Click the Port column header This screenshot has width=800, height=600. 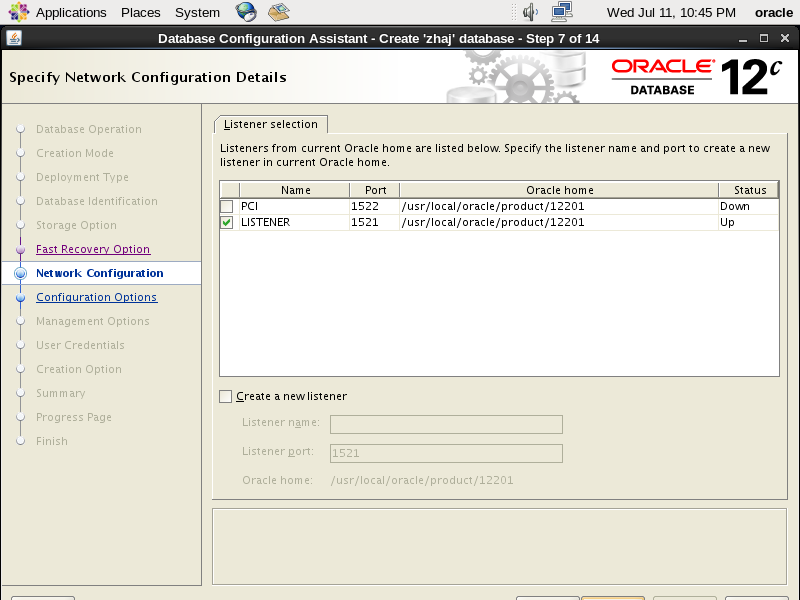coord(375,190)
